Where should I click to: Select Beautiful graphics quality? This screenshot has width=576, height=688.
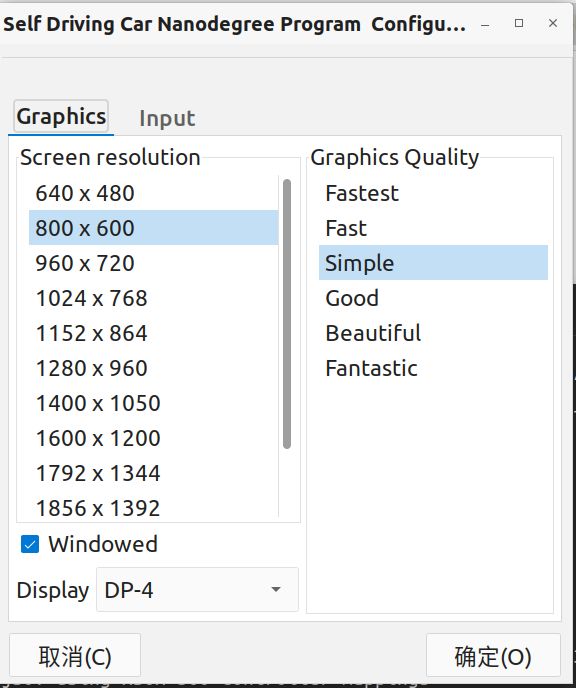click(433, 333)
